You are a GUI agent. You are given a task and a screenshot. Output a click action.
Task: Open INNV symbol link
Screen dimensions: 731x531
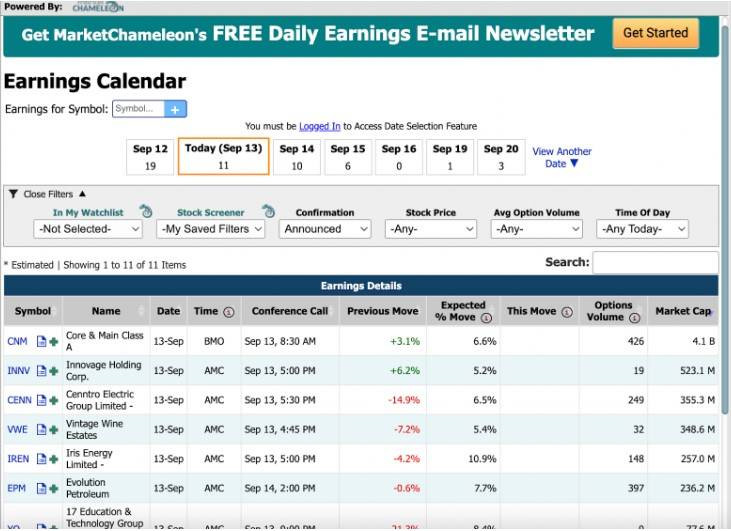coord(19,371)
